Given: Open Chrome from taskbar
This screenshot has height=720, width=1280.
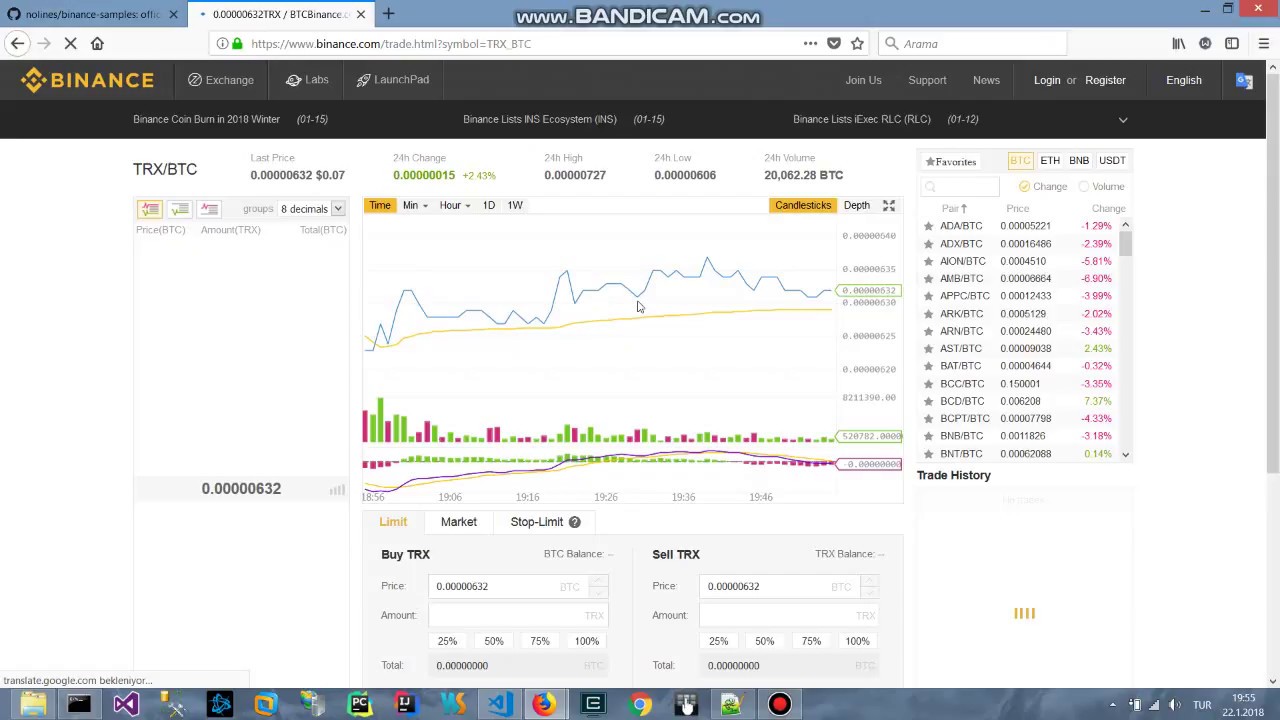Looking at the screenshot, I should click(640, 704).
